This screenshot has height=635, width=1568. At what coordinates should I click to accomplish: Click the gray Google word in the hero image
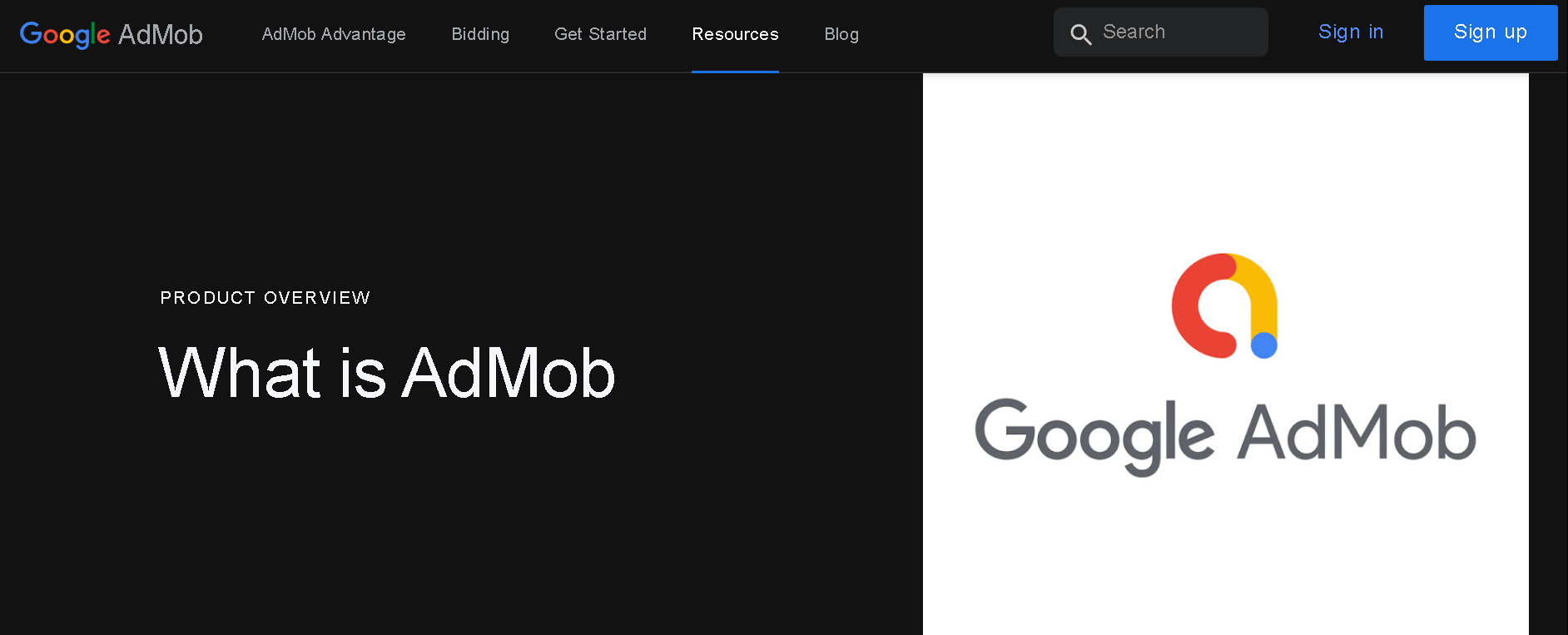[1094, 434]
